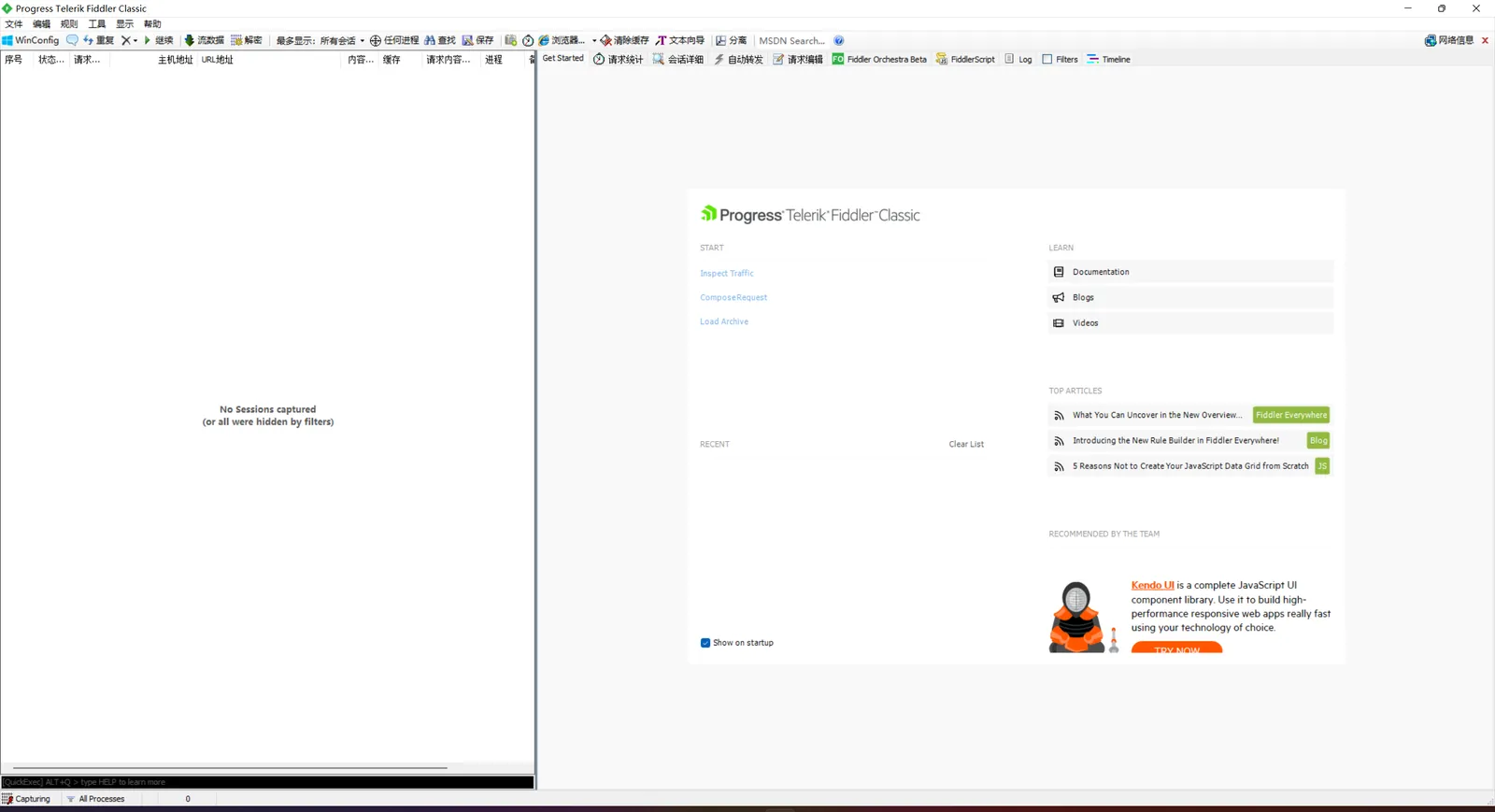The height and width of the screenshot is (812, 1495).
Task: Click the Inspect Traffic link
Action: click(x=727, y=273)
